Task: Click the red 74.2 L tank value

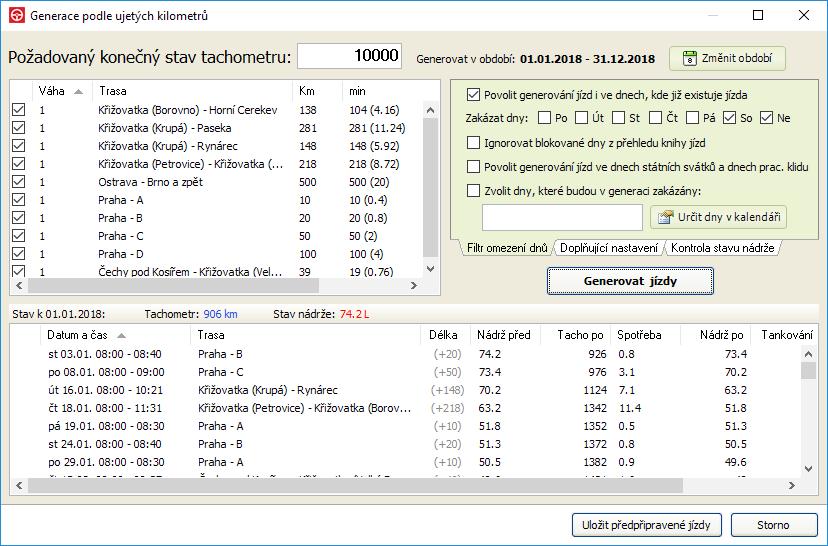Action: coord(354,314)
